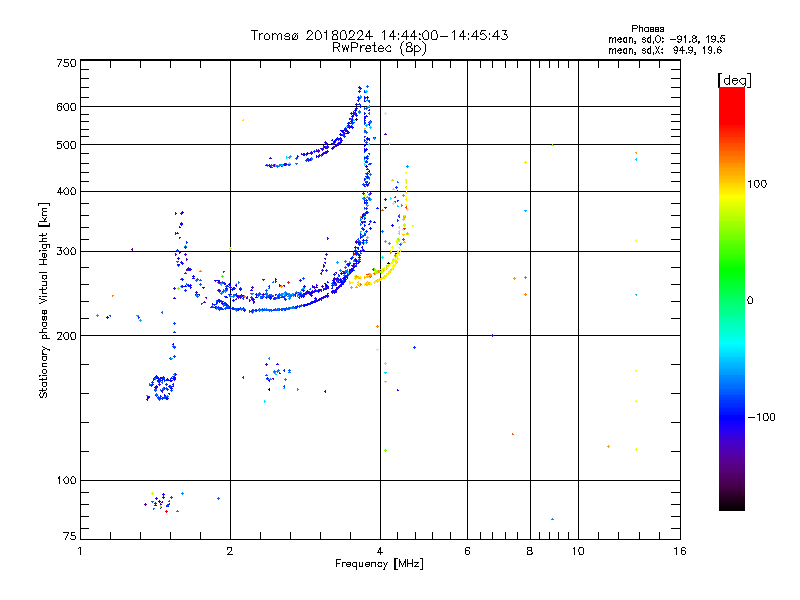Click the '4' x-axis tick label
The height and width of the screenshot is (600, 800).
pos(380,551)
